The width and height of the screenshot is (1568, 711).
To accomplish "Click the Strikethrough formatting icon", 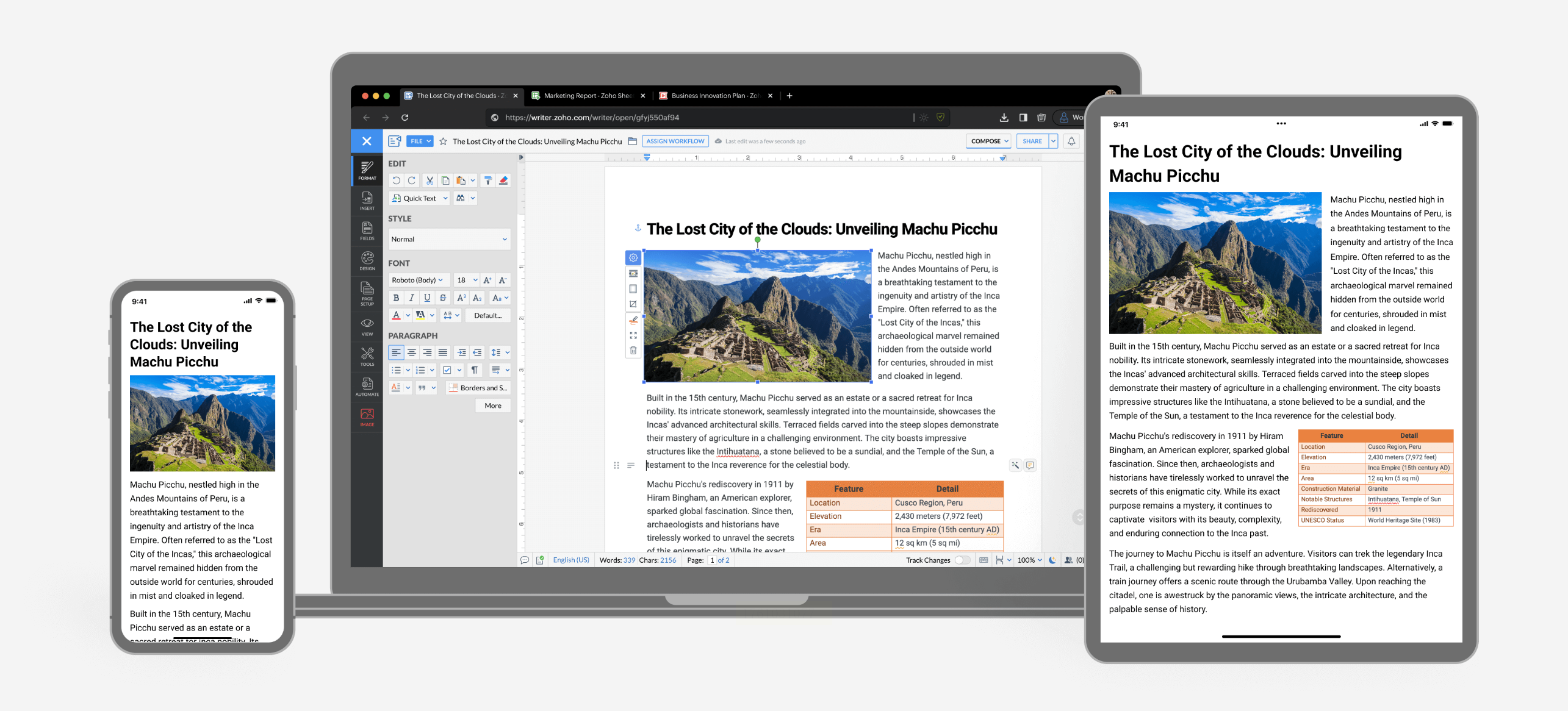I will pyautogui.click(x=443, y=298).
